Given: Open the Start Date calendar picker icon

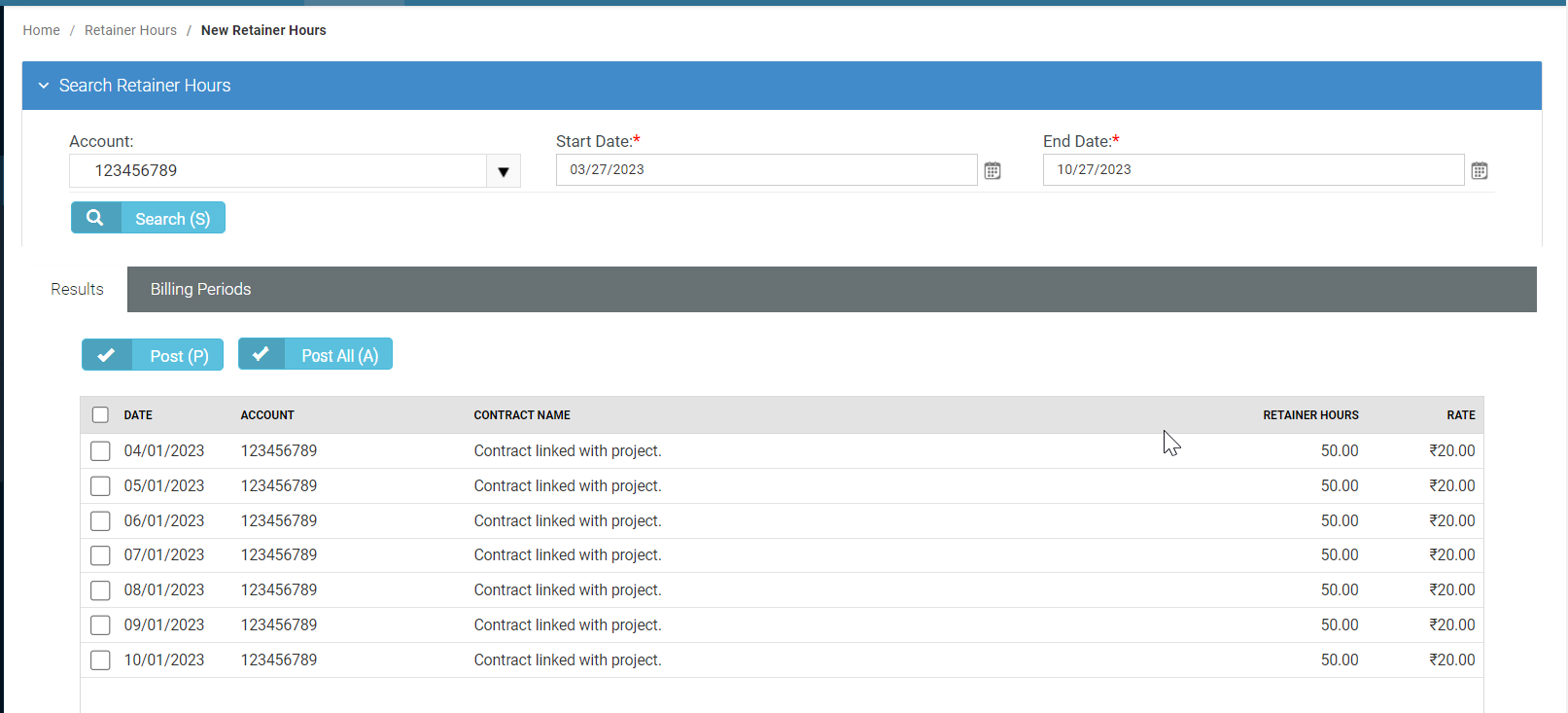Looking at the screenshot, I should coord(992,171).
